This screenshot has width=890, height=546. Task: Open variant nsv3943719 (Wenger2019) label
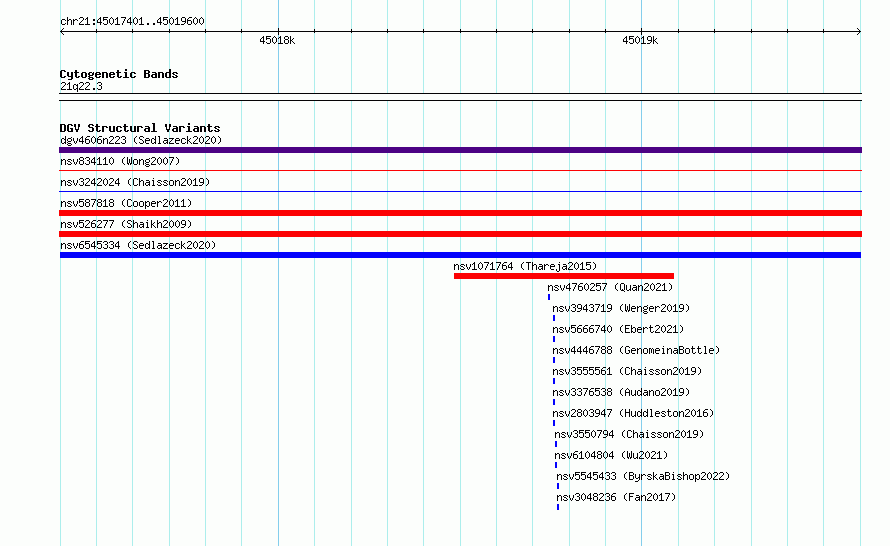621,308
